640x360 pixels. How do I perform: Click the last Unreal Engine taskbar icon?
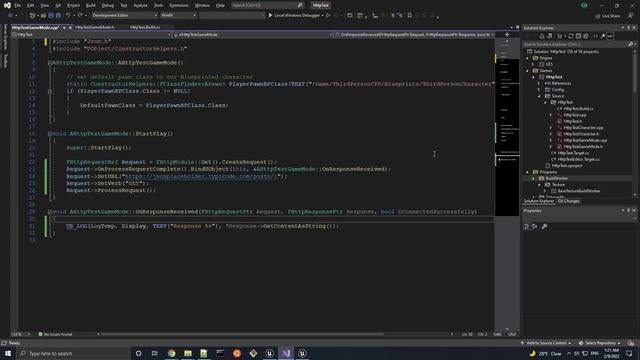(302, 353)
